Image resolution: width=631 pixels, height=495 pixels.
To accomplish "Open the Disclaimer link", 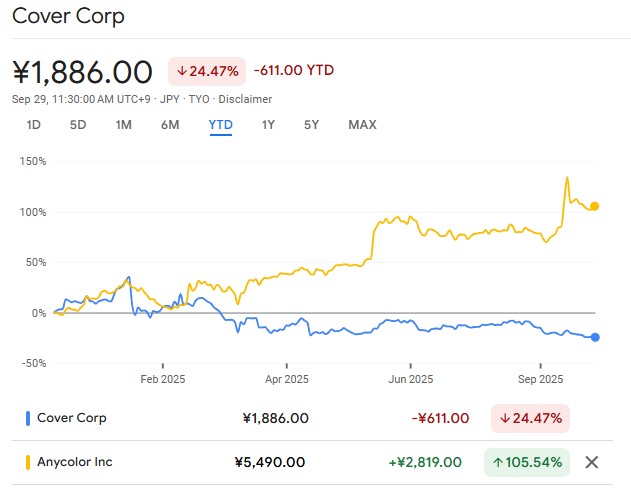I will pos(247,99).
